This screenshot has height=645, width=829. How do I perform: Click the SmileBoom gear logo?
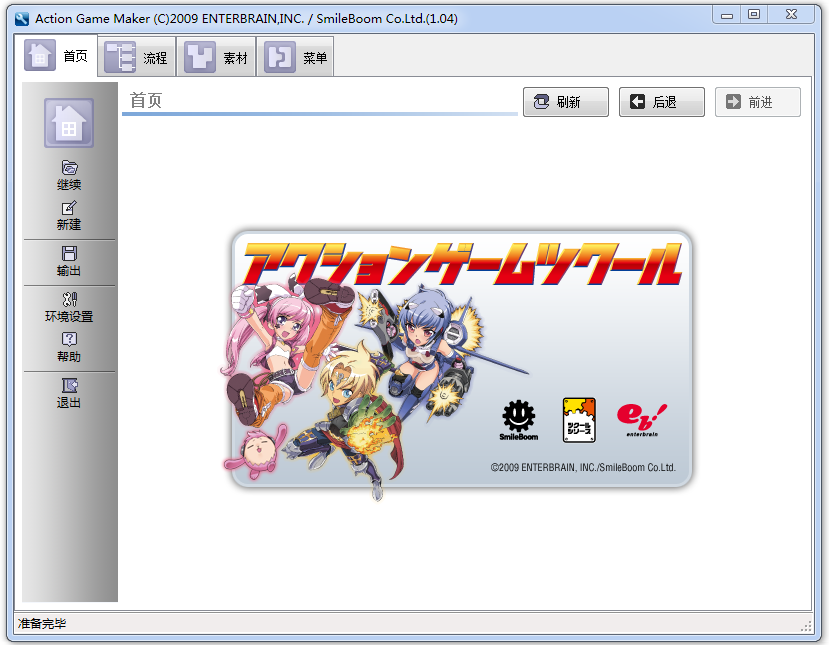pyautogui.click(x=518, y=417)
